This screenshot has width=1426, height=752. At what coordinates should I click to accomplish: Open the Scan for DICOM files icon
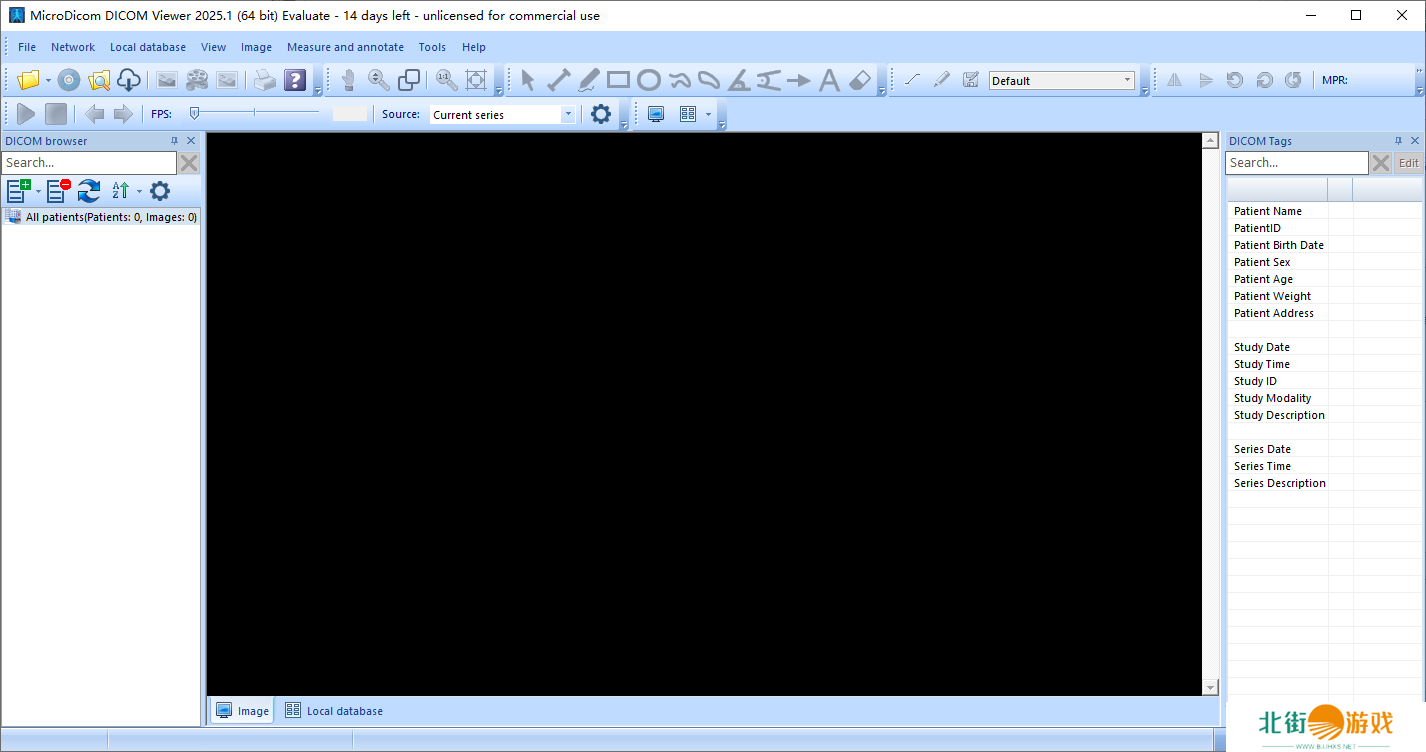click(x=98, y=81)
